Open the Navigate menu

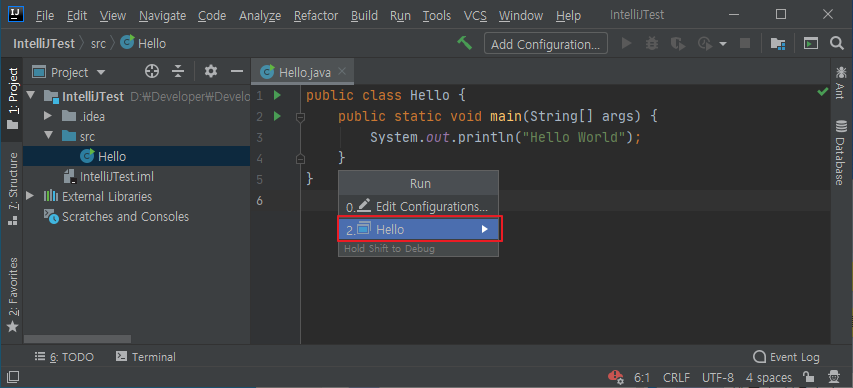(x=162, y=16)
